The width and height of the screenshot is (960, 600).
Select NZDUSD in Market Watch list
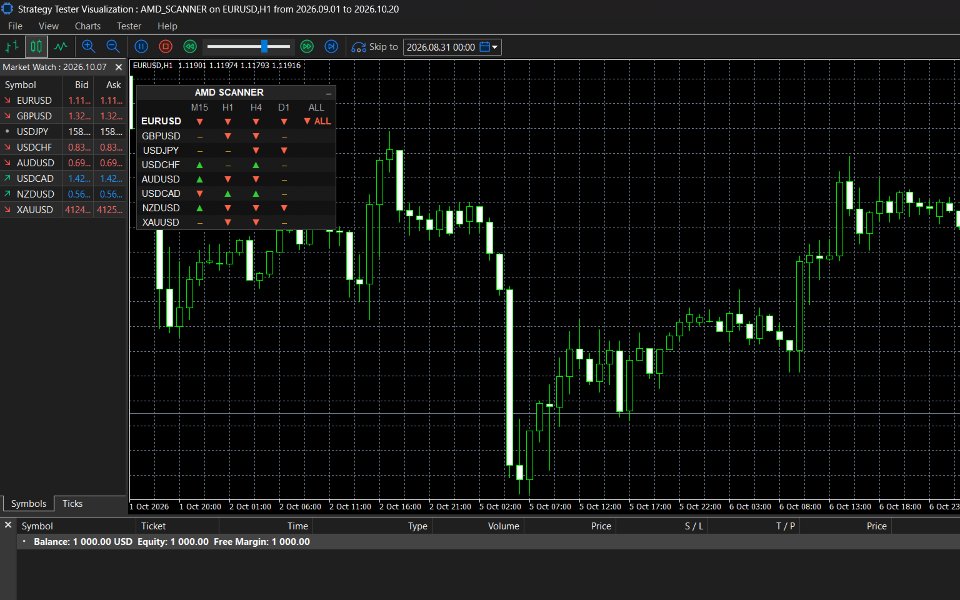63,194
